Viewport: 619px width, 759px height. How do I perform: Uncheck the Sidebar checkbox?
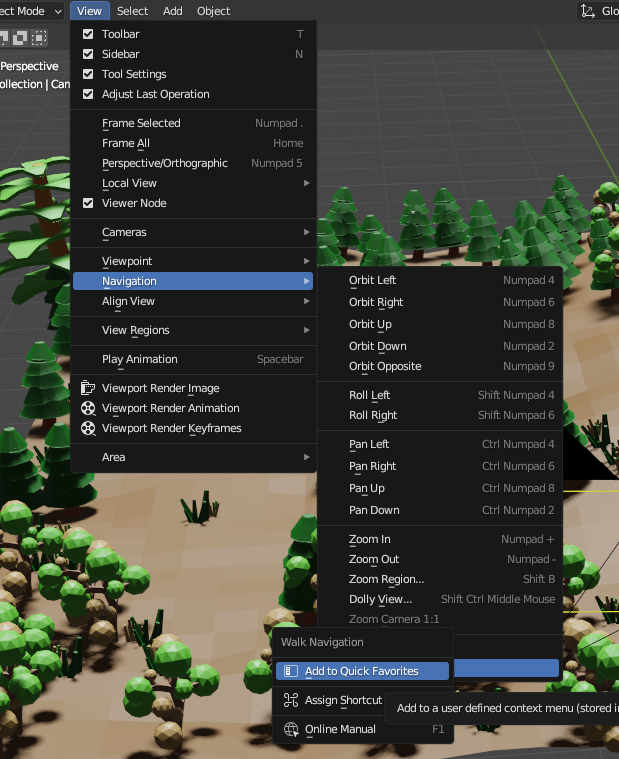(x=88, y=54)
